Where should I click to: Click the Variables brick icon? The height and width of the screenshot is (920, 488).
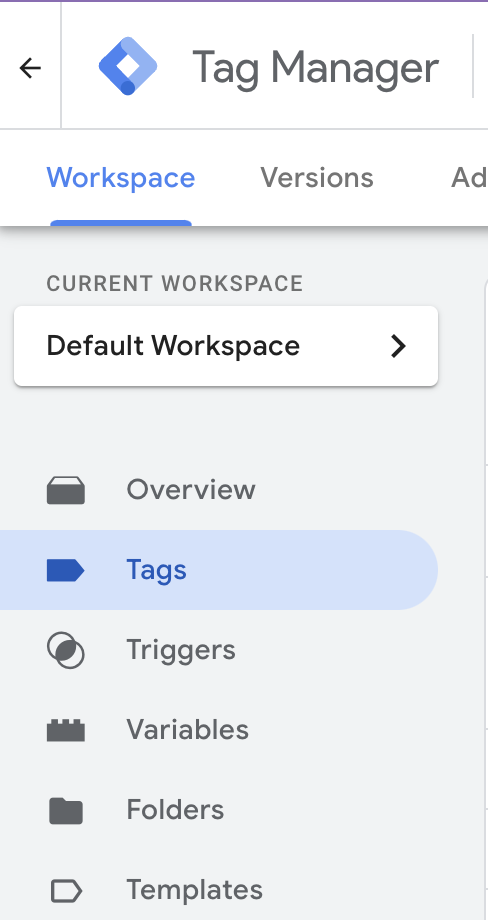66,730
